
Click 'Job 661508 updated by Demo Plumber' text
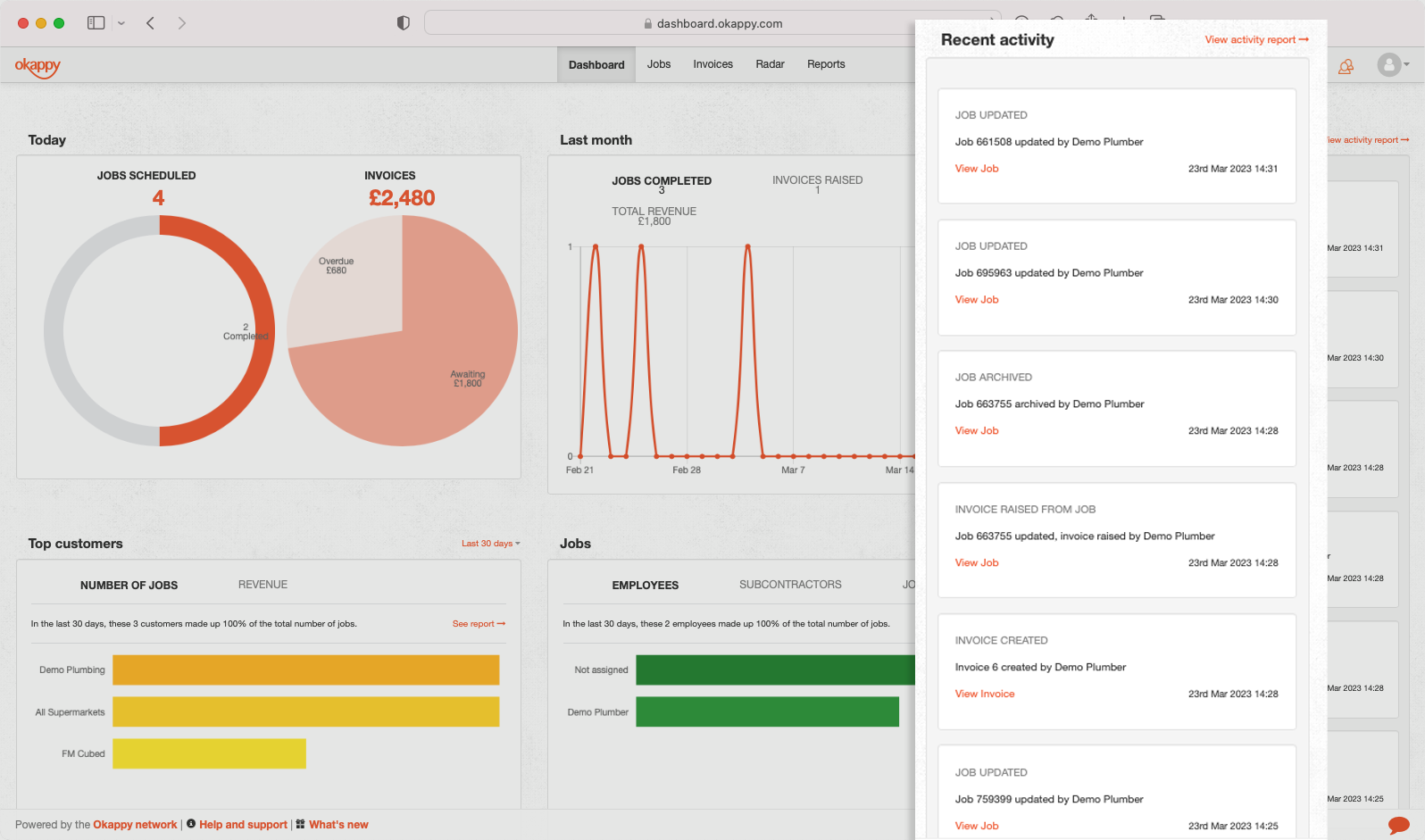pyautogui.click(x=1049, y=142)
